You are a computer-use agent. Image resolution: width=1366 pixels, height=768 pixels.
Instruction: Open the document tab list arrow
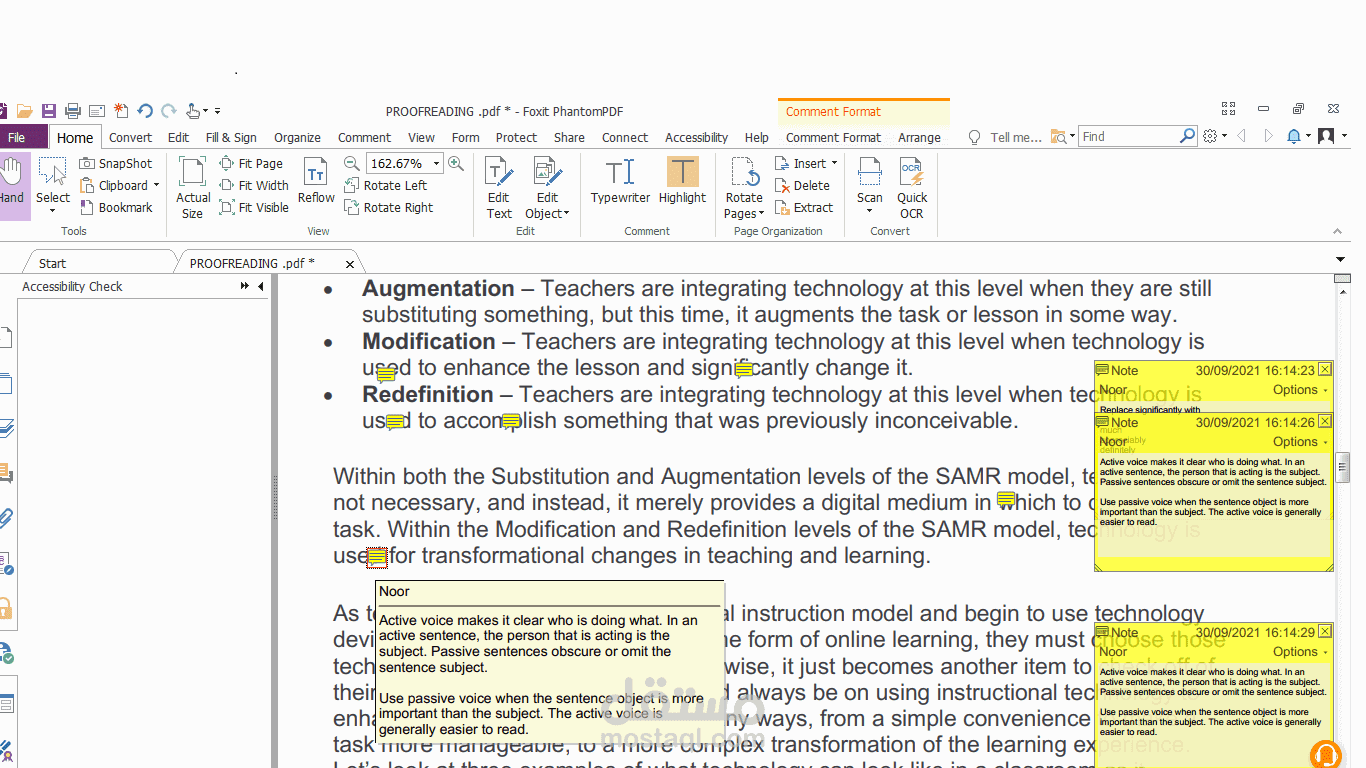(x=1341, y=260)
